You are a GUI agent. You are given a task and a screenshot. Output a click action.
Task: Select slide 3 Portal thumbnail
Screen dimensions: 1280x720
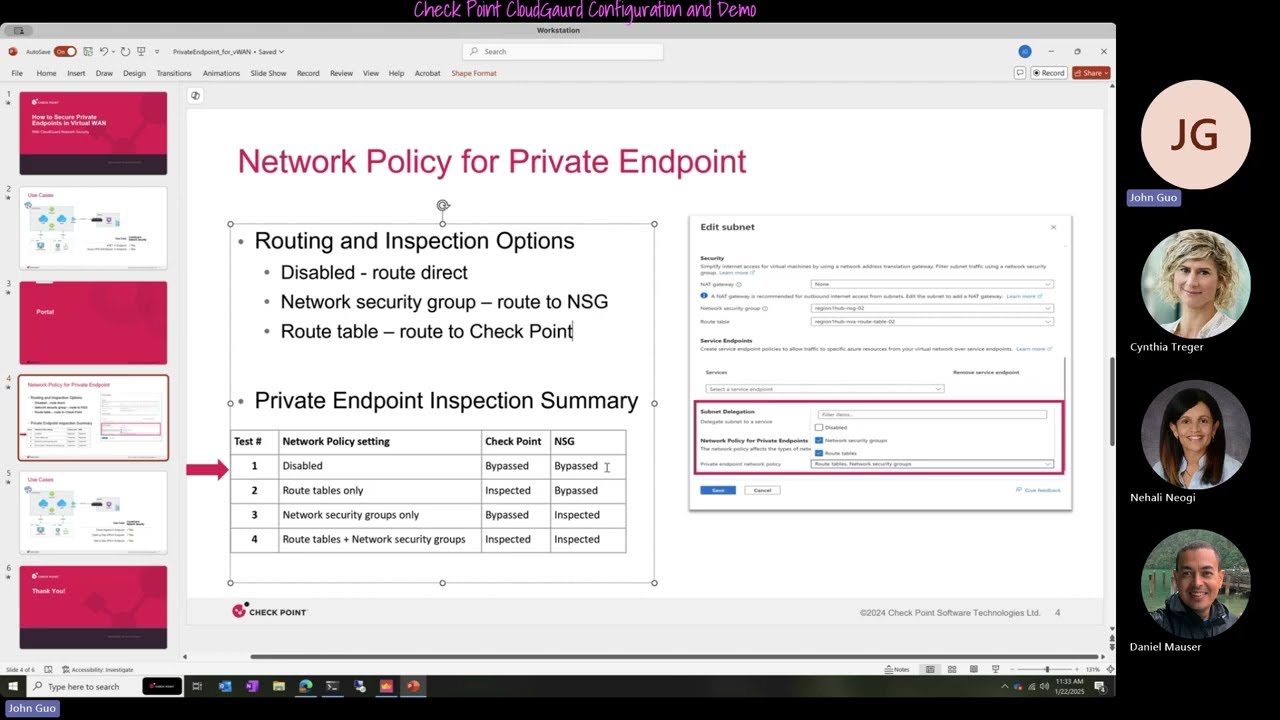(x=93, y=323)
